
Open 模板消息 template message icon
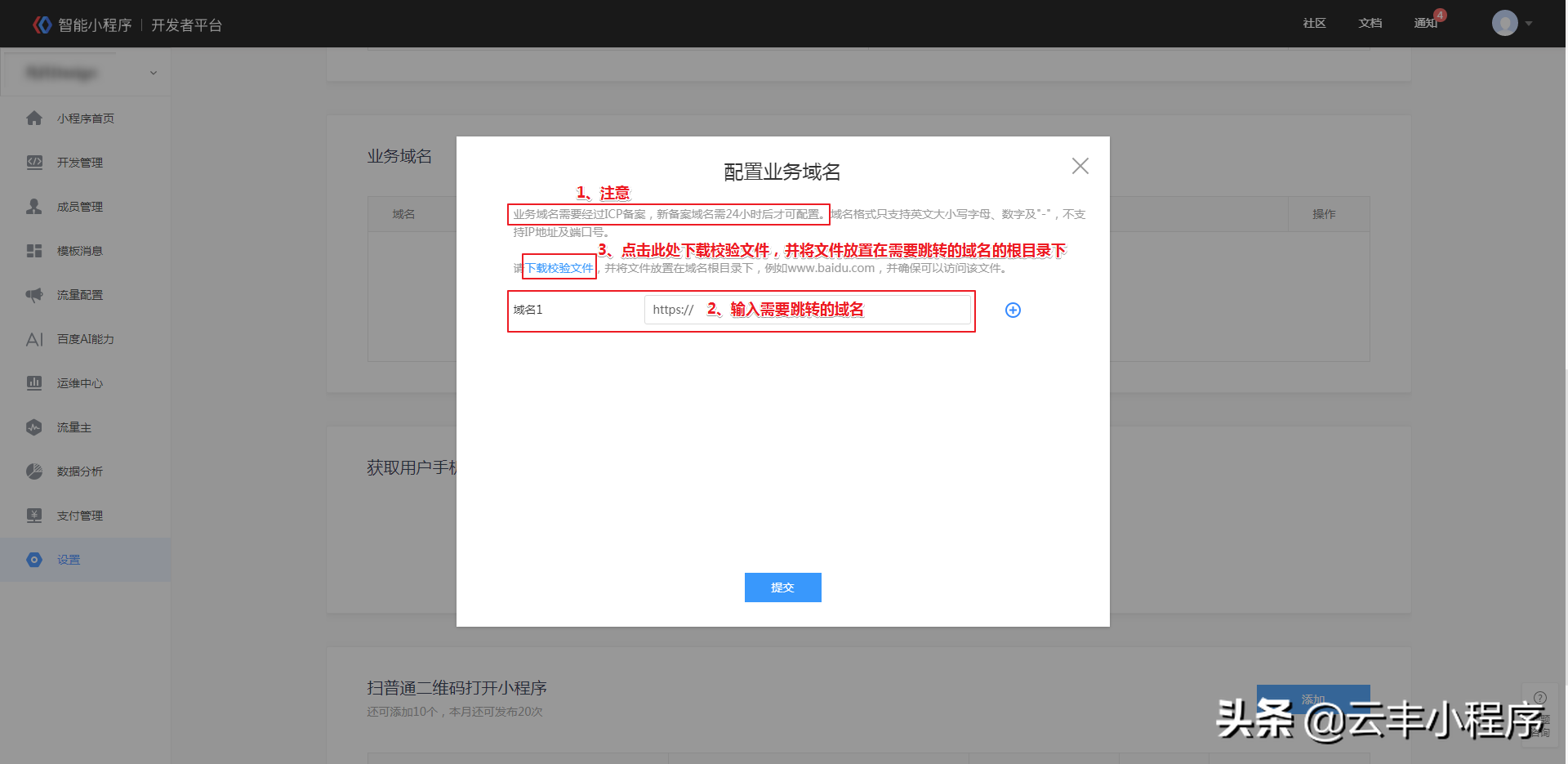tap(33, 250)
